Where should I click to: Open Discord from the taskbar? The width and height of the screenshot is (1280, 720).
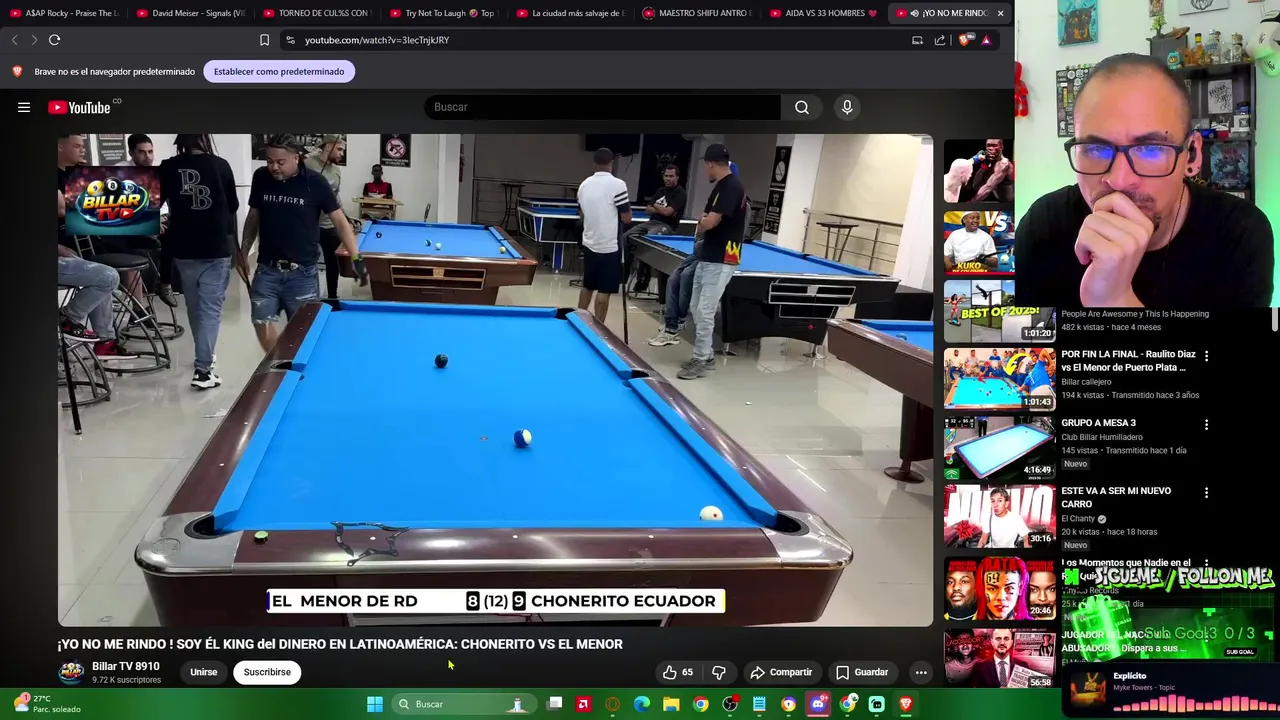[x=818, y=704]
